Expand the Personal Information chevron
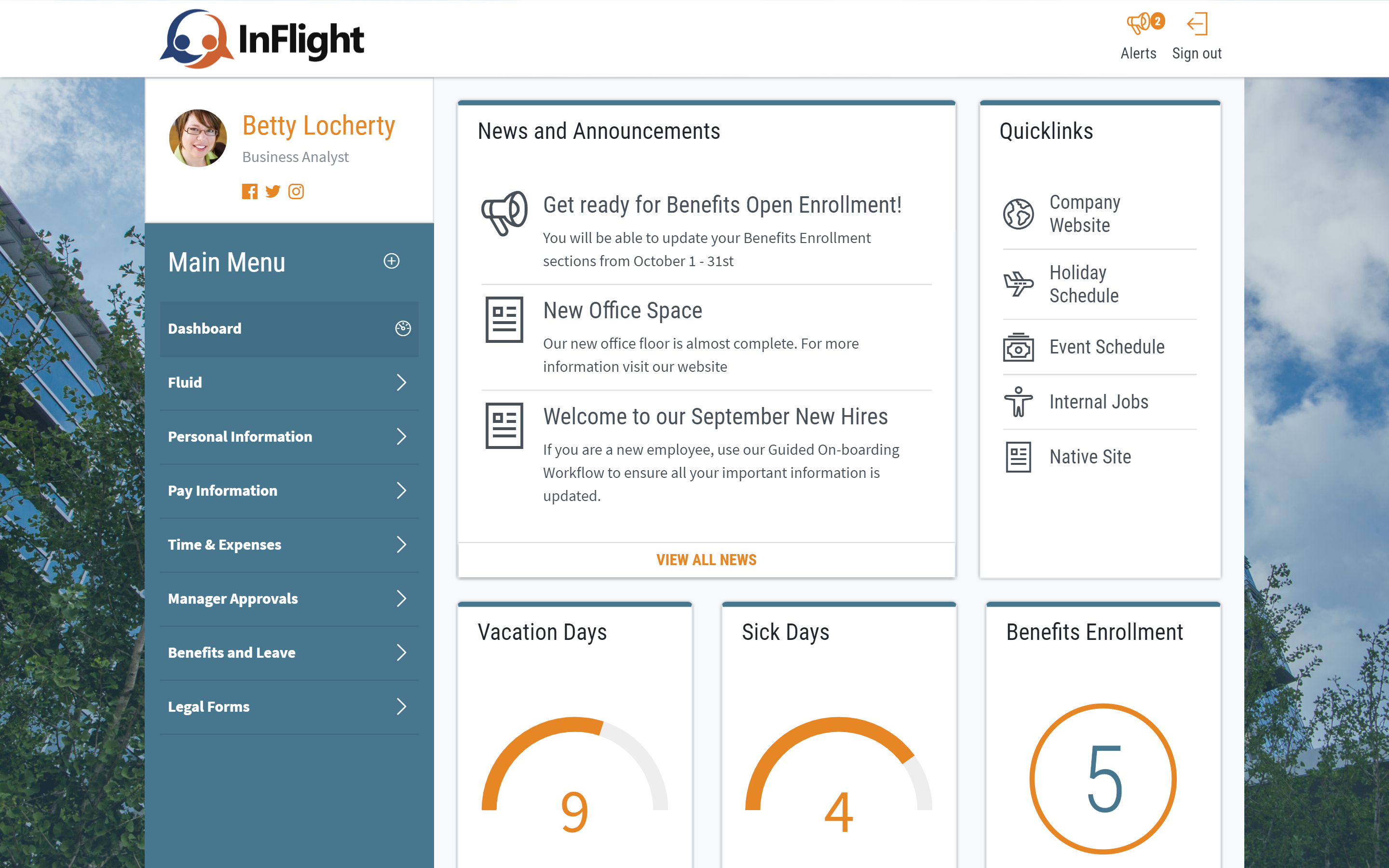 401,436
